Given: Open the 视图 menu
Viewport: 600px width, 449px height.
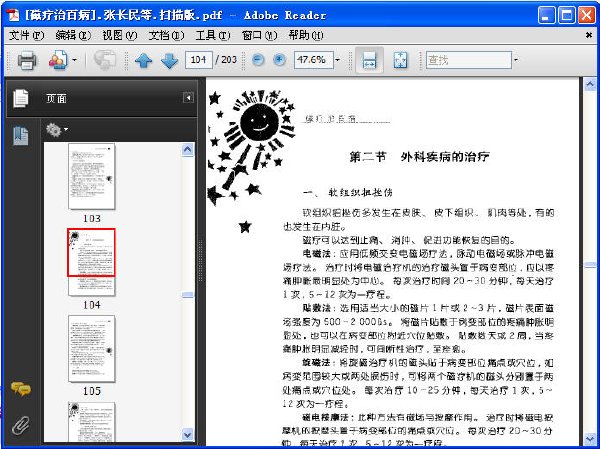Looking at the screenshot, I should (x=119, y=36).
